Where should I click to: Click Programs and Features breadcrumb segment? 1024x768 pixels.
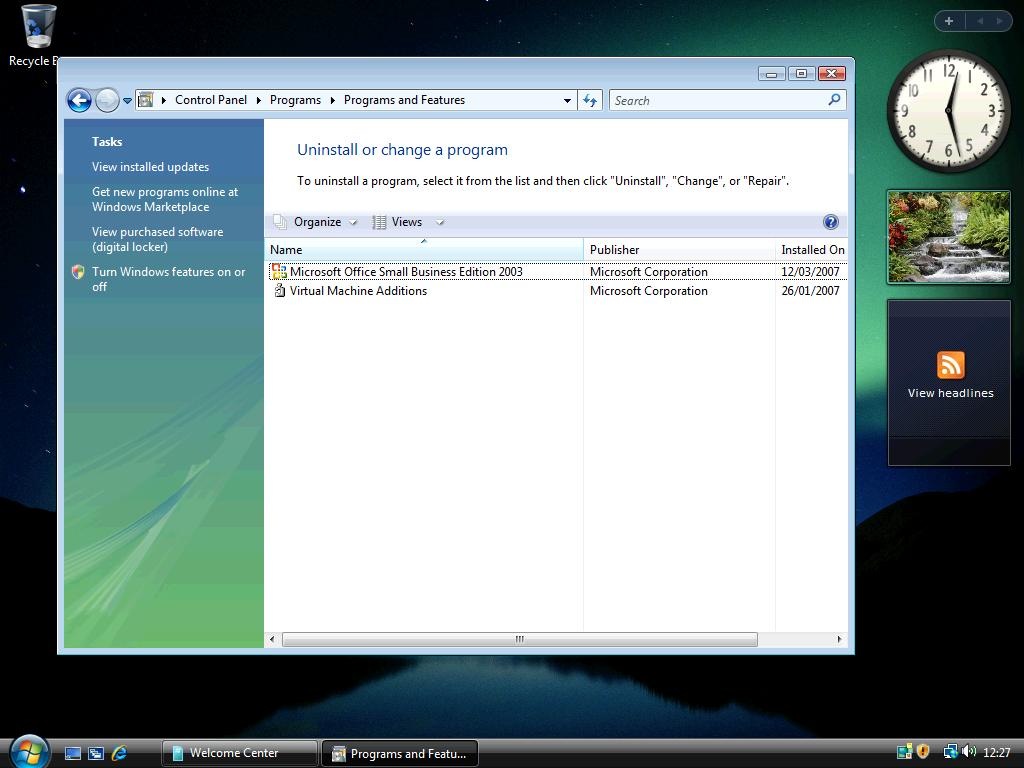click(404, 100)
